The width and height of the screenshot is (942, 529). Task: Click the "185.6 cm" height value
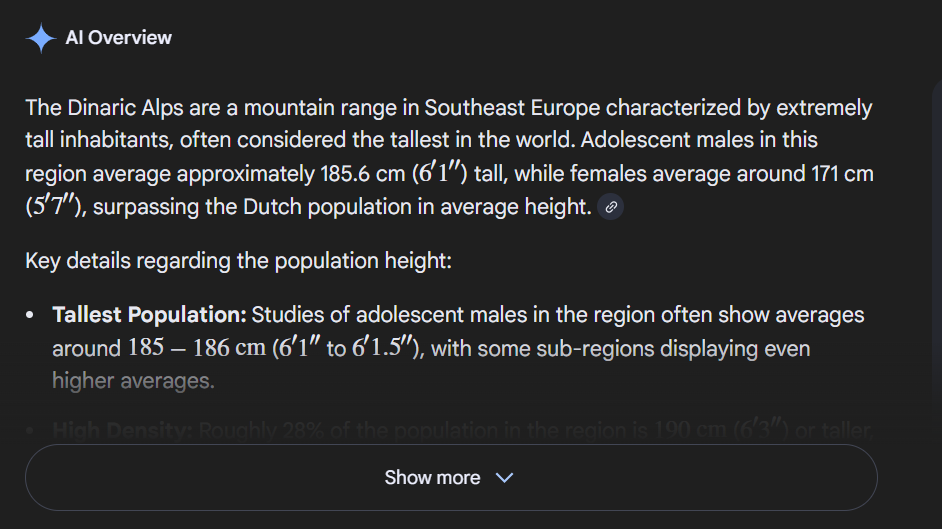[x=361, y=174]
